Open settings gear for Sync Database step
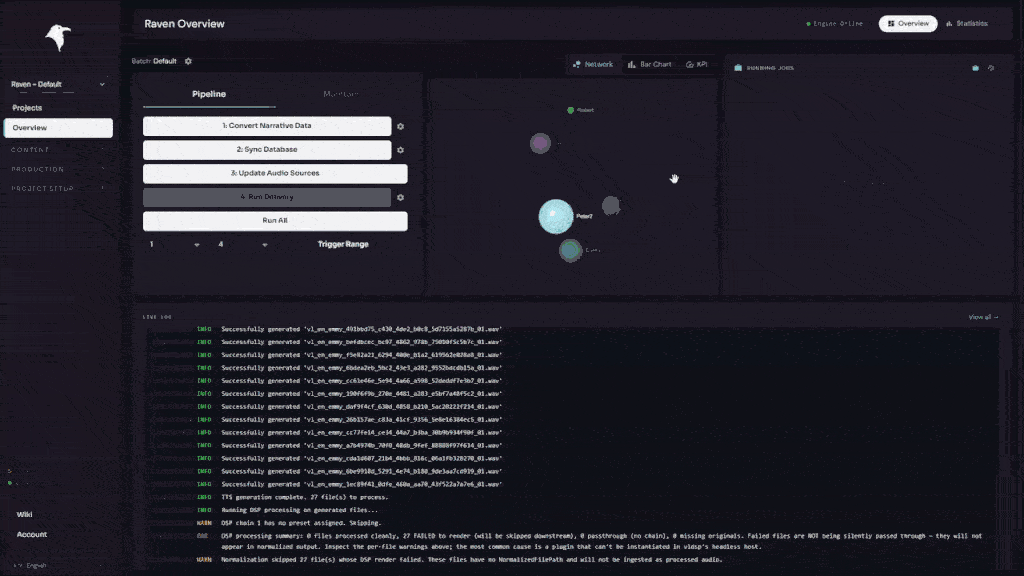 coord(400,150)
